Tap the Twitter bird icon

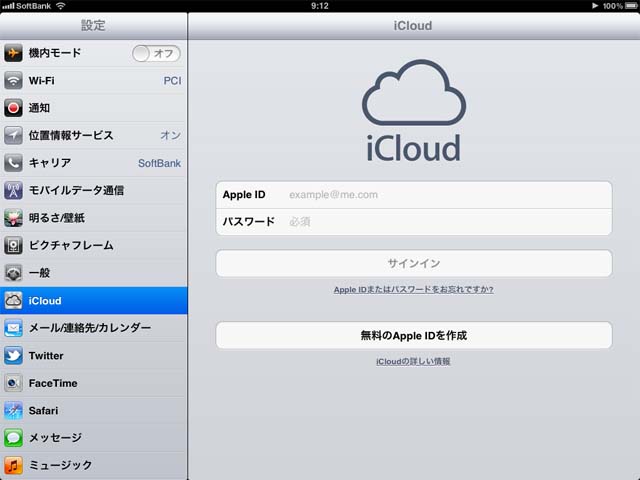point(13,356)
